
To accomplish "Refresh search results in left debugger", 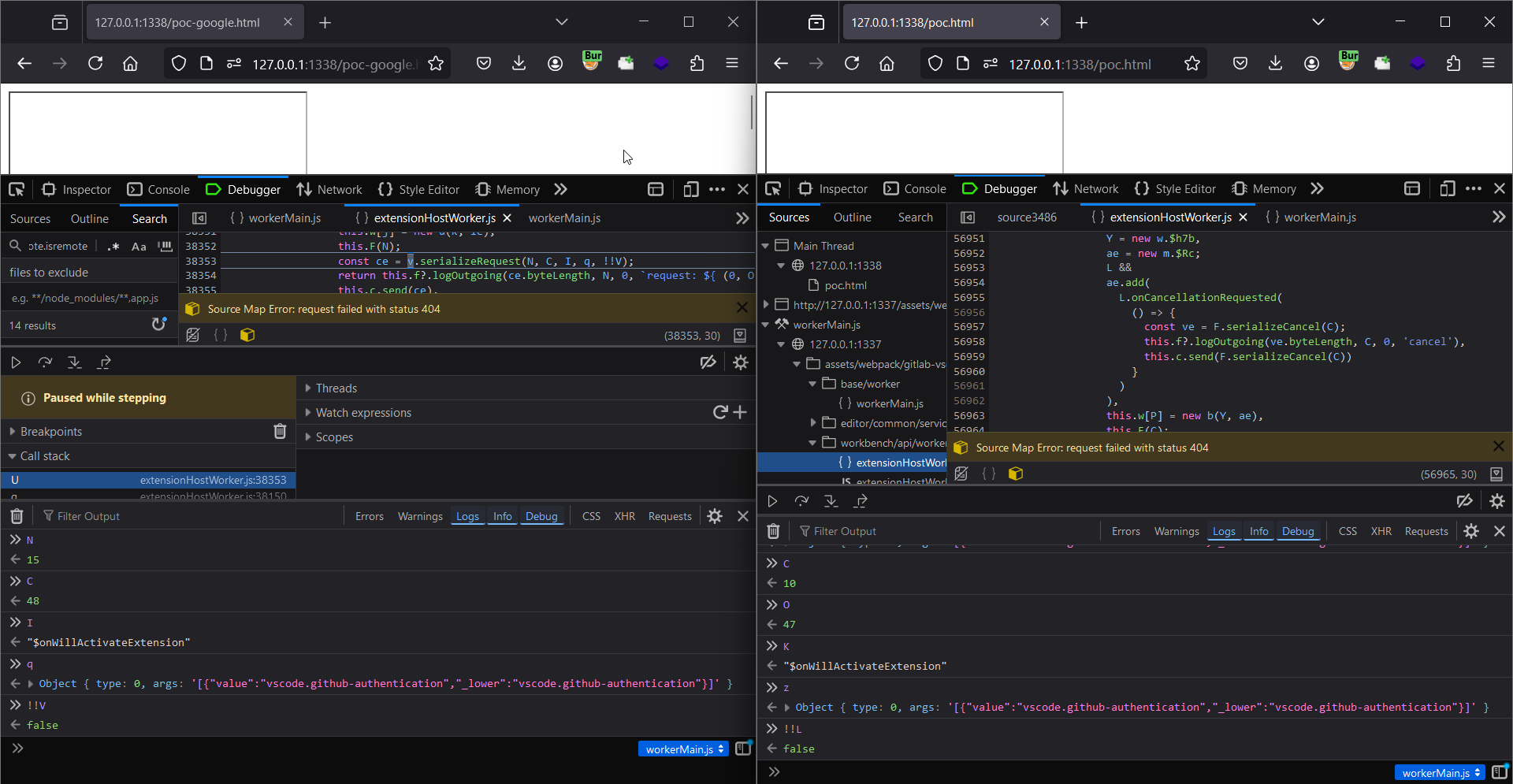I will tap(159, 325).
